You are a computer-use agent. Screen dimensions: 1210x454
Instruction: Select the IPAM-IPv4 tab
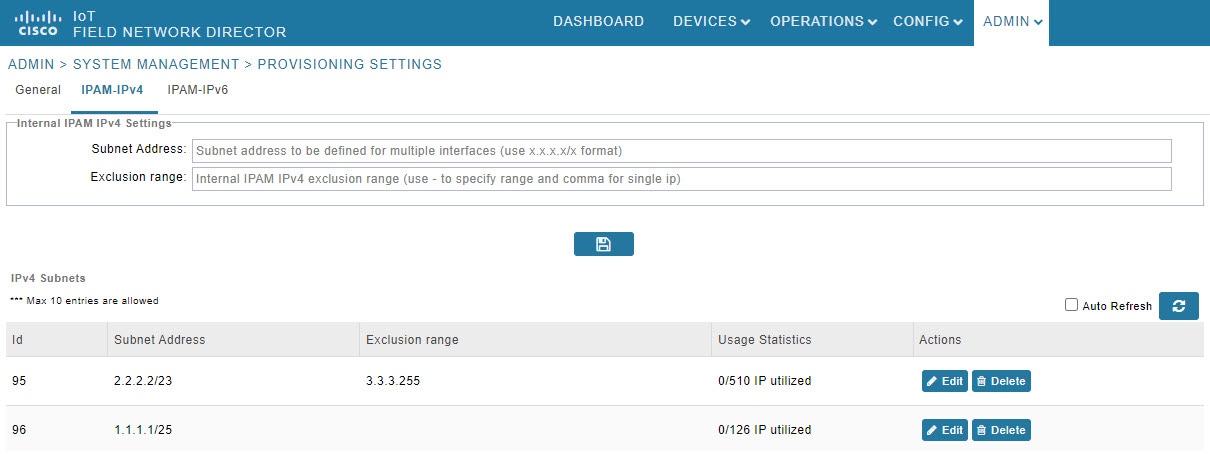112,90
